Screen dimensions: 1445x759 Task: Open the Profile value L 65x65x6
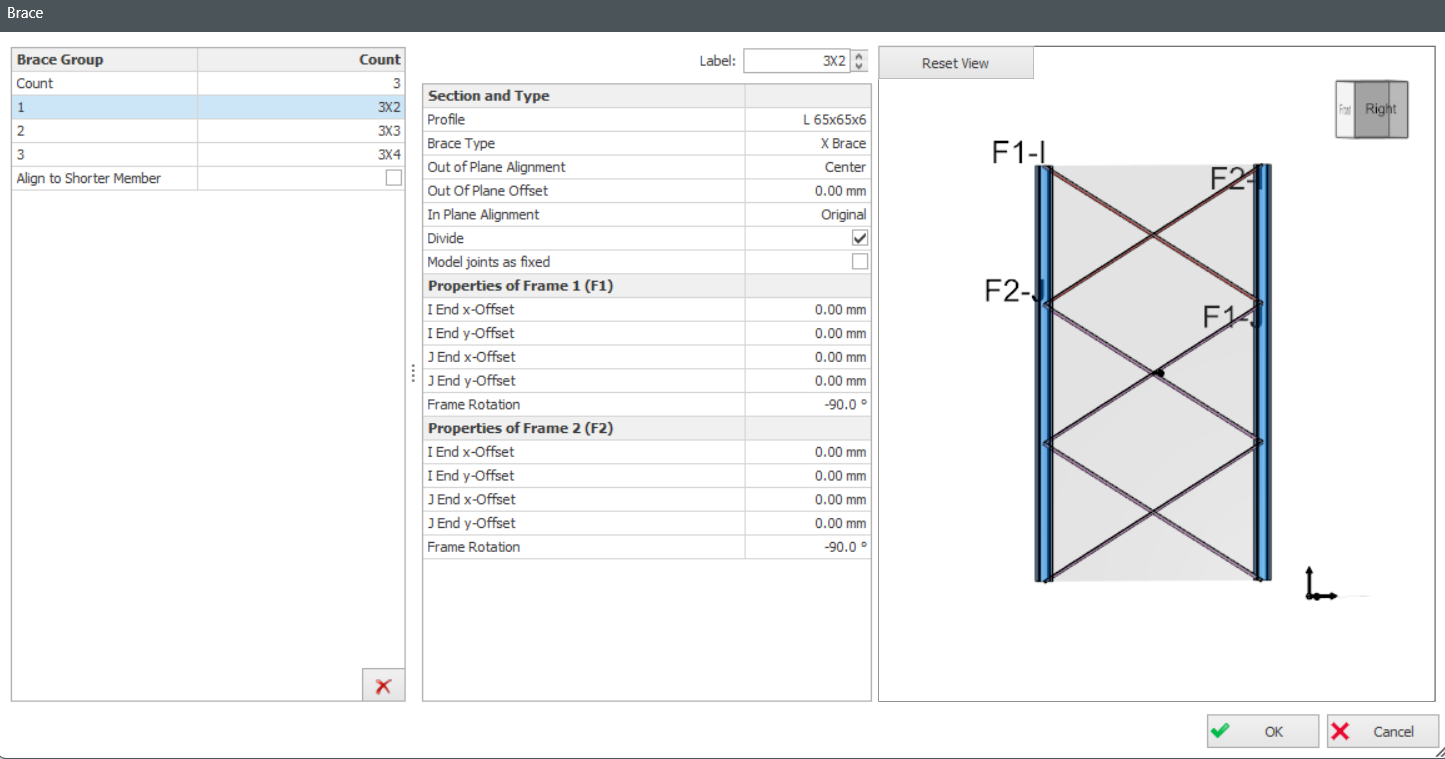coord(808,120)
